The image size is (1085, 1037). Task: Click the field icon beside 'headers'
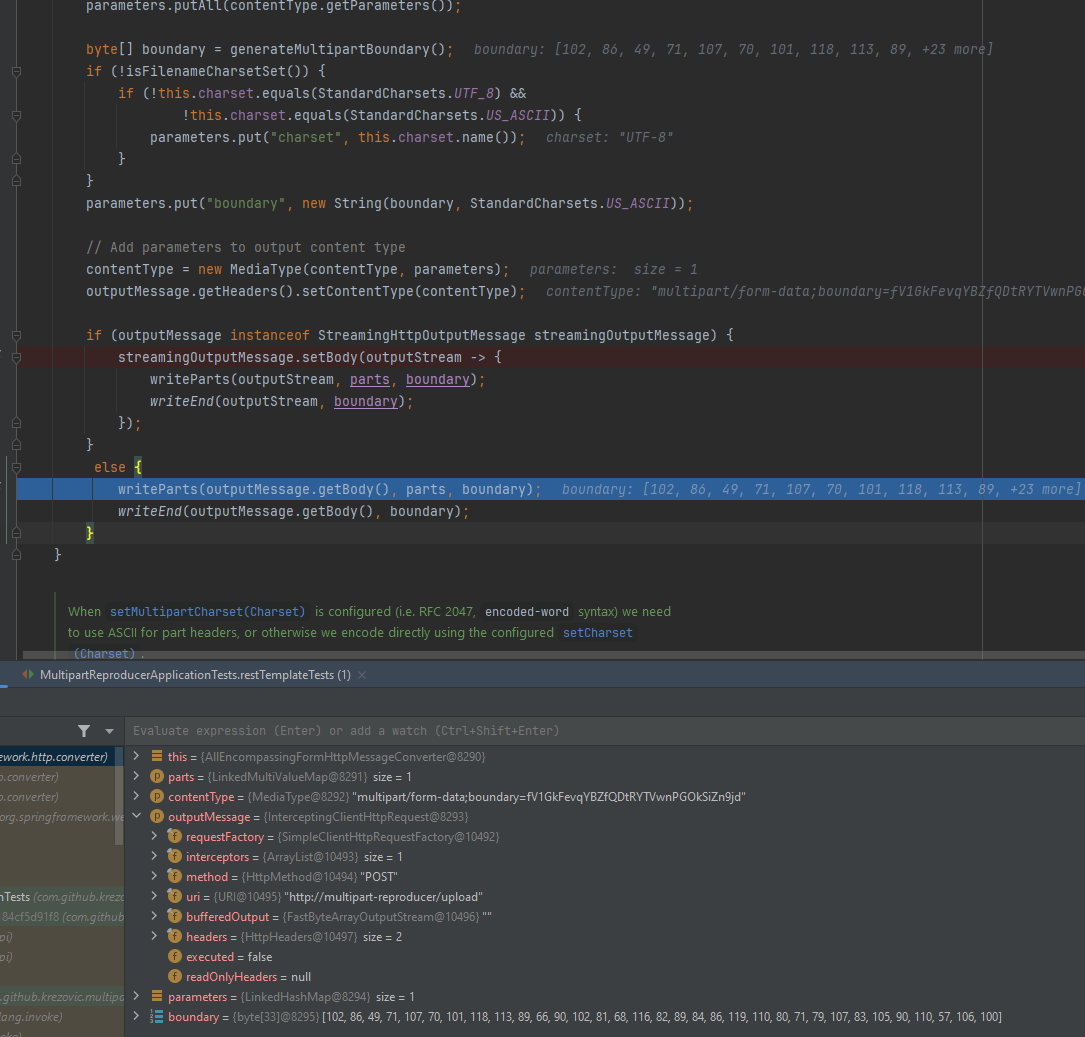pos(175,937)
